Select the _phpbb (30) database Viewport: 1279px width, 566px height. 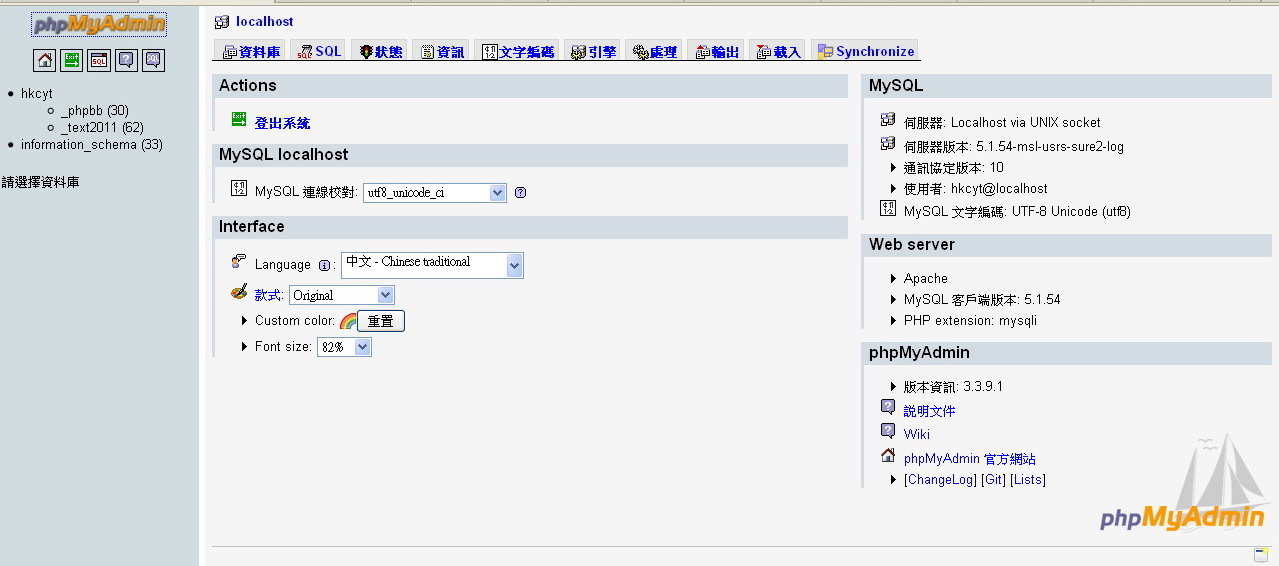point(95,111)
